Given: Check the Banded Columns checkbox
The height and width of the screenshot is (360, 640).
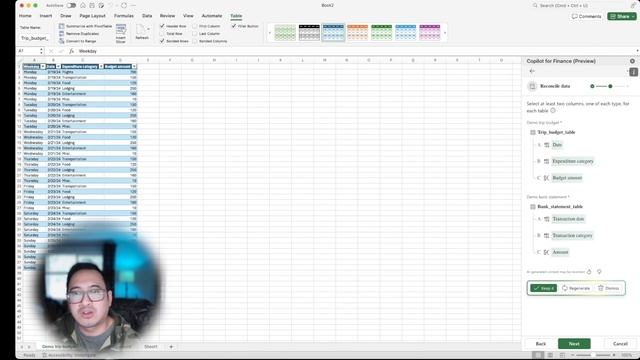Looking at the screenshot, I should tap(195, 41).
